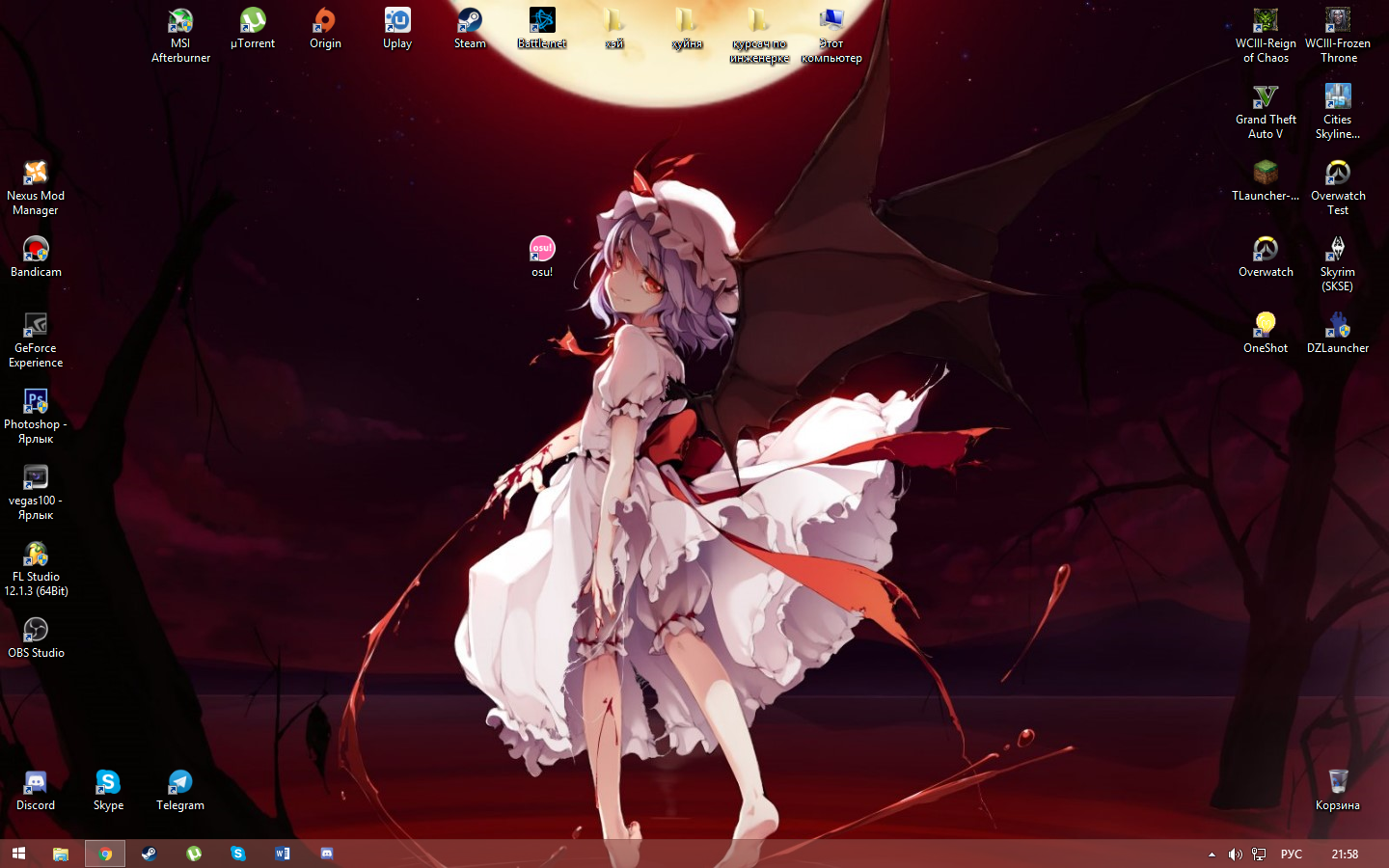Select the Skyrim (SKSE) shortcut
Viewport: 1389px width, 868px height.
(1338, 263)
